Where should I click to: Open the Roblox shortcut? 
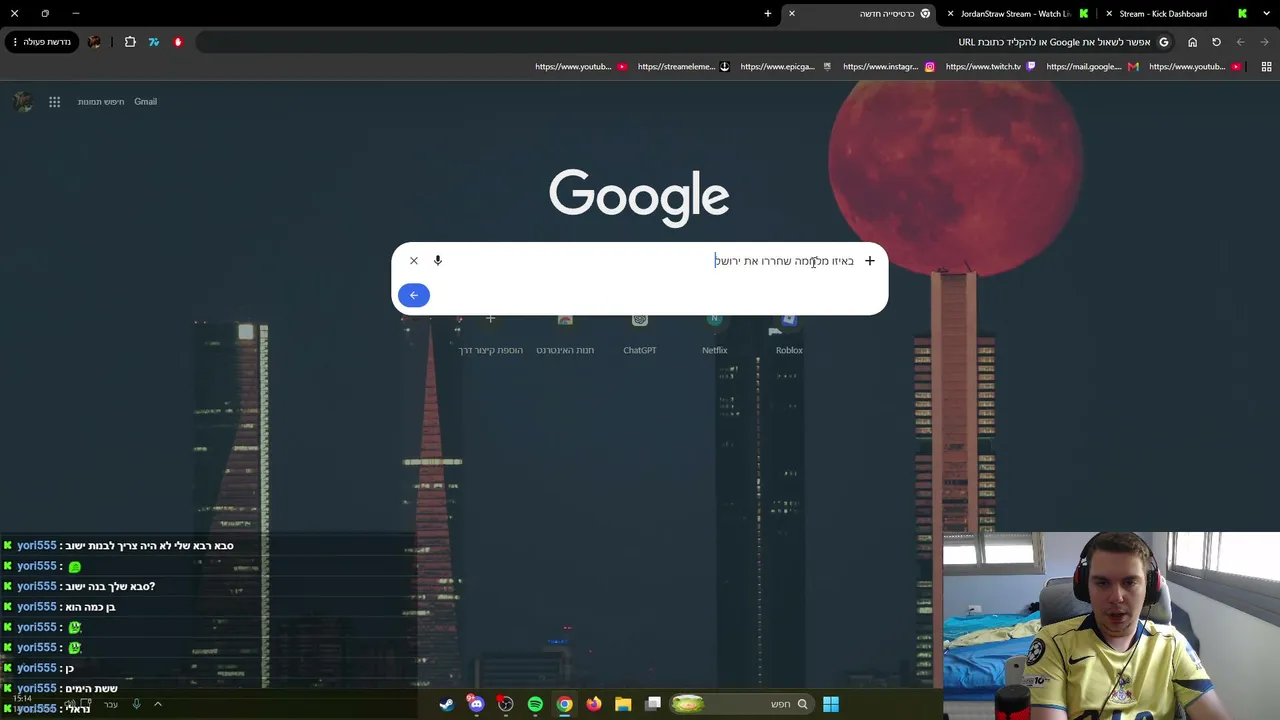click(x=789, y=335)
